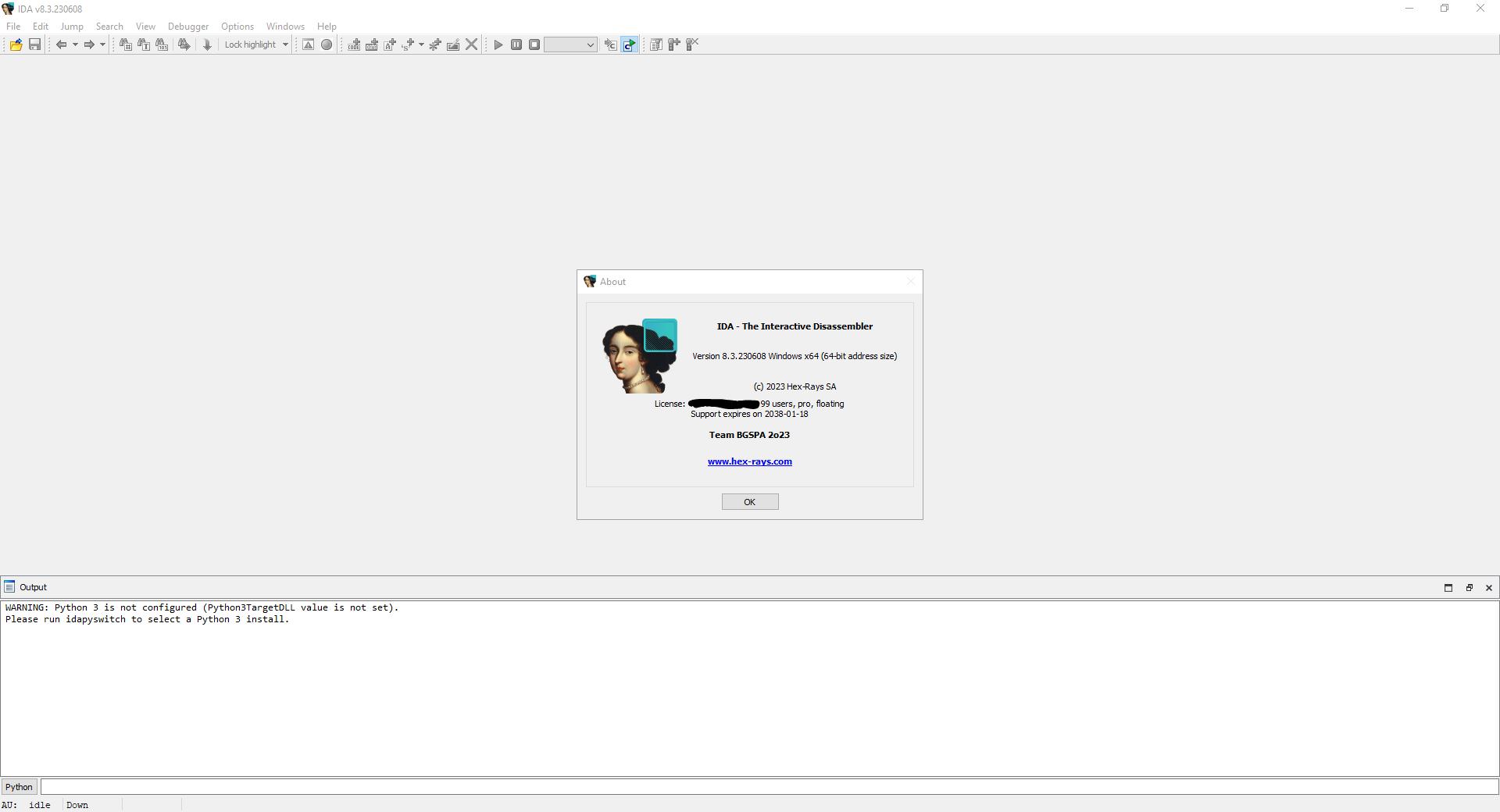Screen dimensions: 1500x812
Task: Click the binoculars text search icon marked T
Action: [x=144, y=45]
